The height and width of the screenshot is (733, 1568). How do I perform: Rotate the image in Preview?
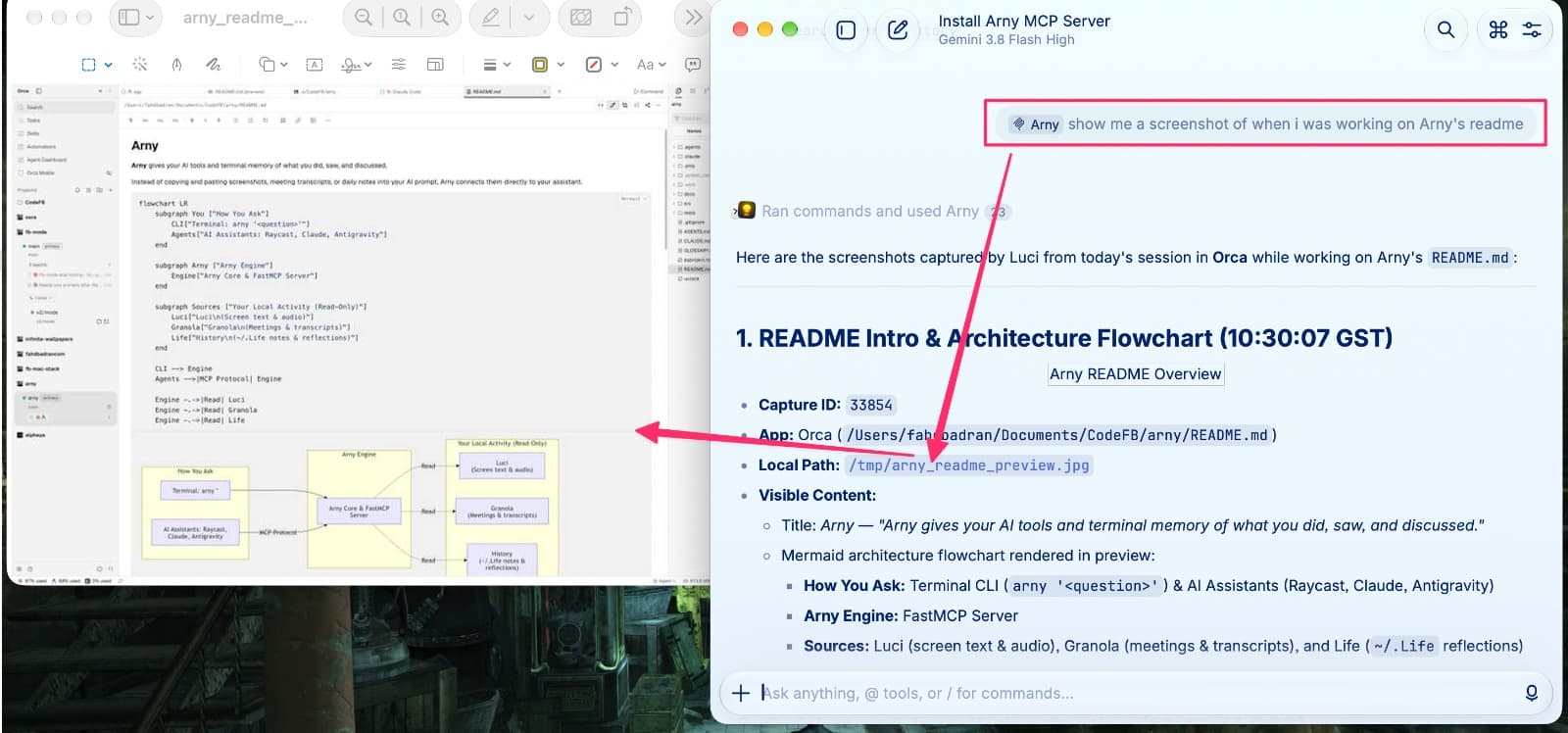pos(622,18)
